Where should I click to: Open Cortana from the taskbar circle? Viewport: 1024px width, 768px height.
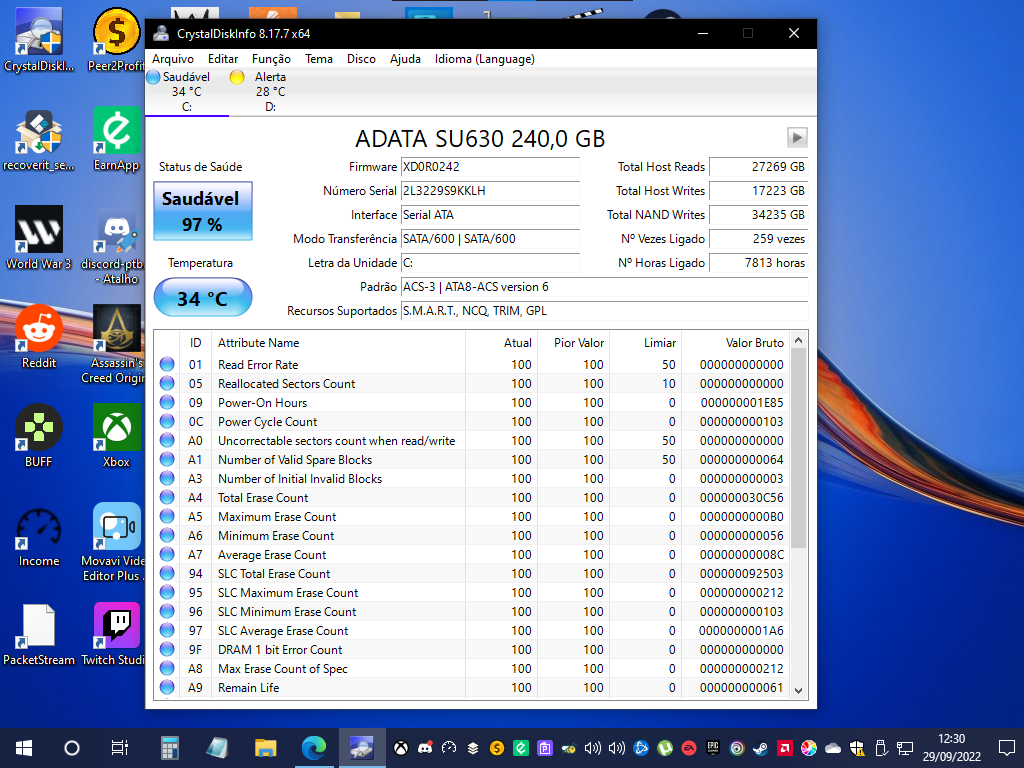[72, 748]
